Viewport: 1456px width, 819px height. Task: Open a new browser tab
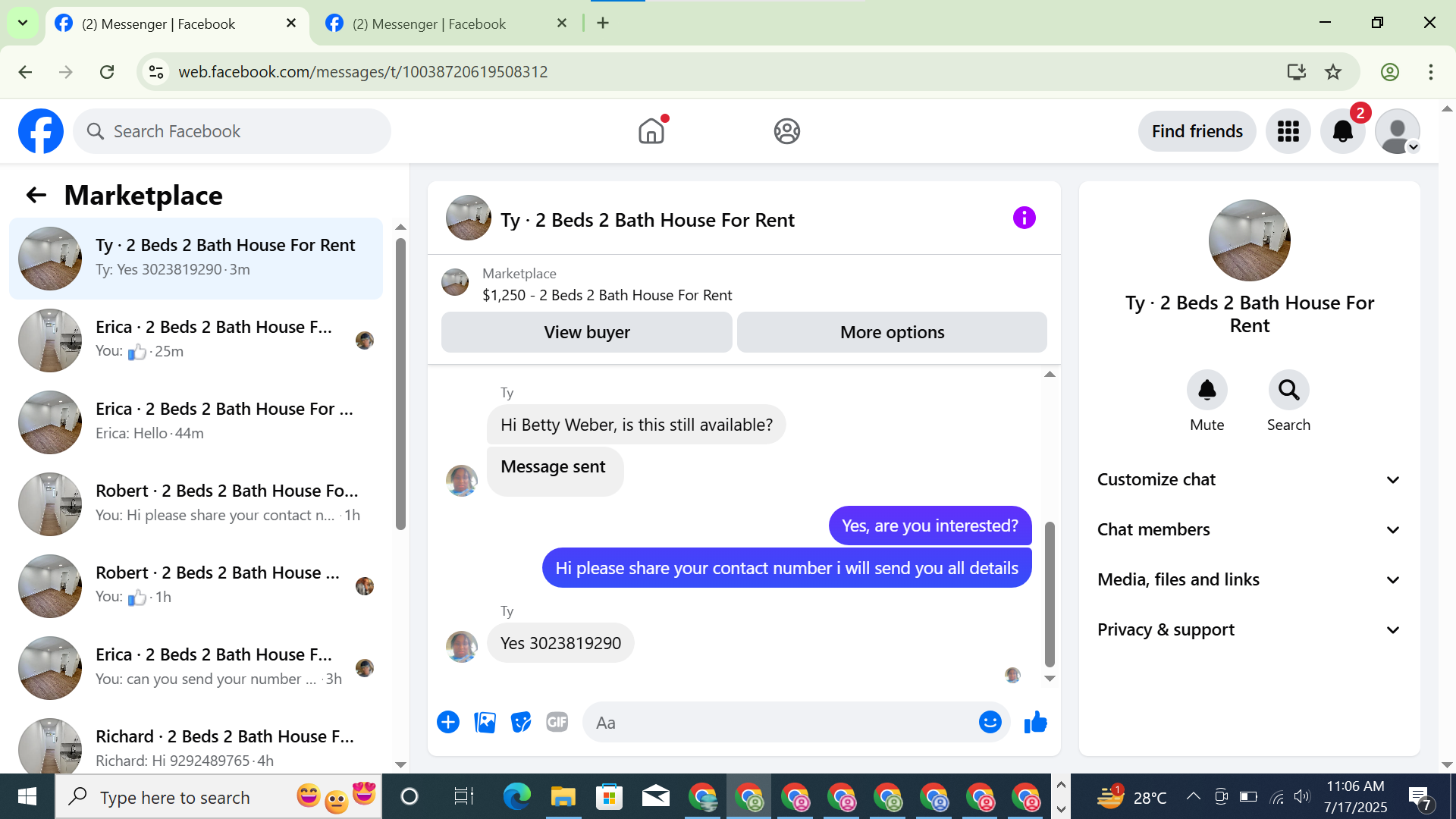pos(603,24)
